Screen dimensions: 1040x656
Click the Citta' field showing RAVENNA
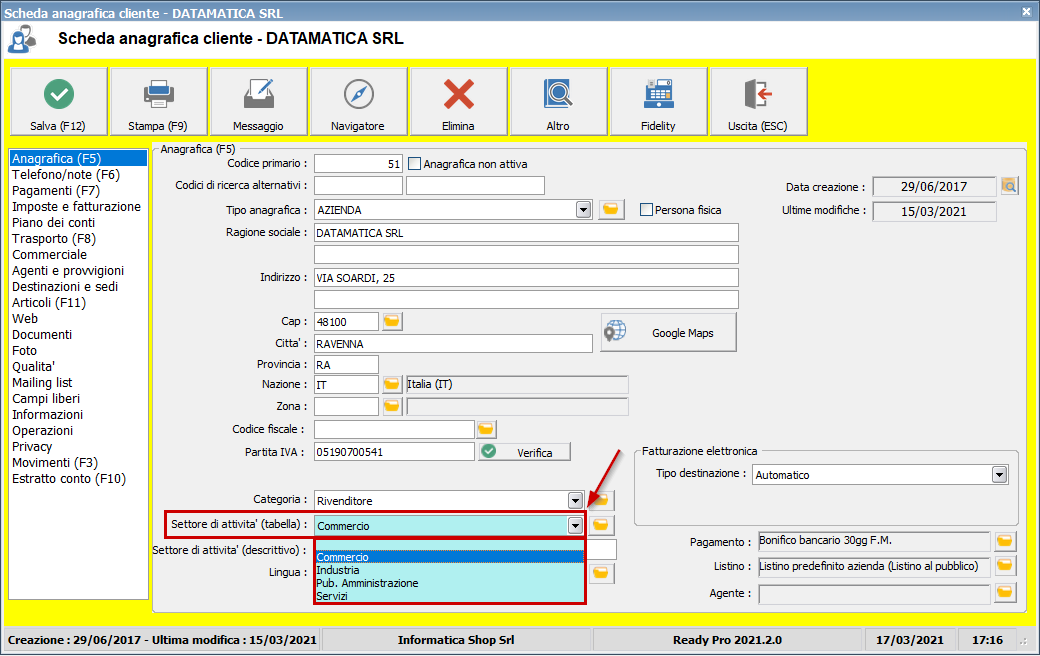(x=453, y=344)
